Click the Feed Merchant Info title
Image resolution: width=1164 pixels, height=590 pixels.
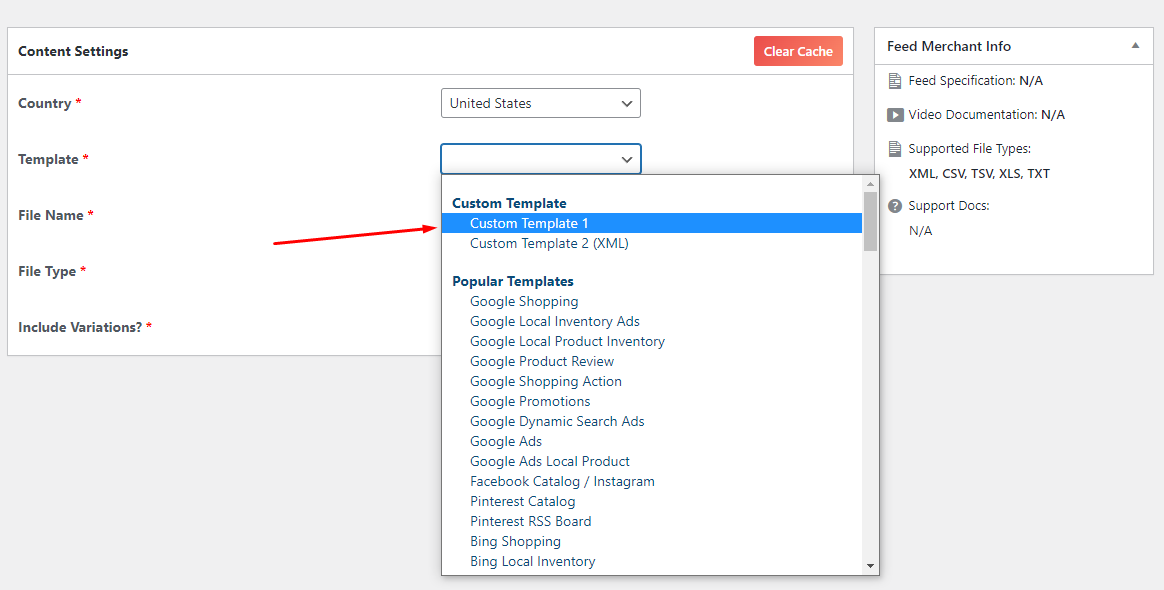(x=949, y=46)
